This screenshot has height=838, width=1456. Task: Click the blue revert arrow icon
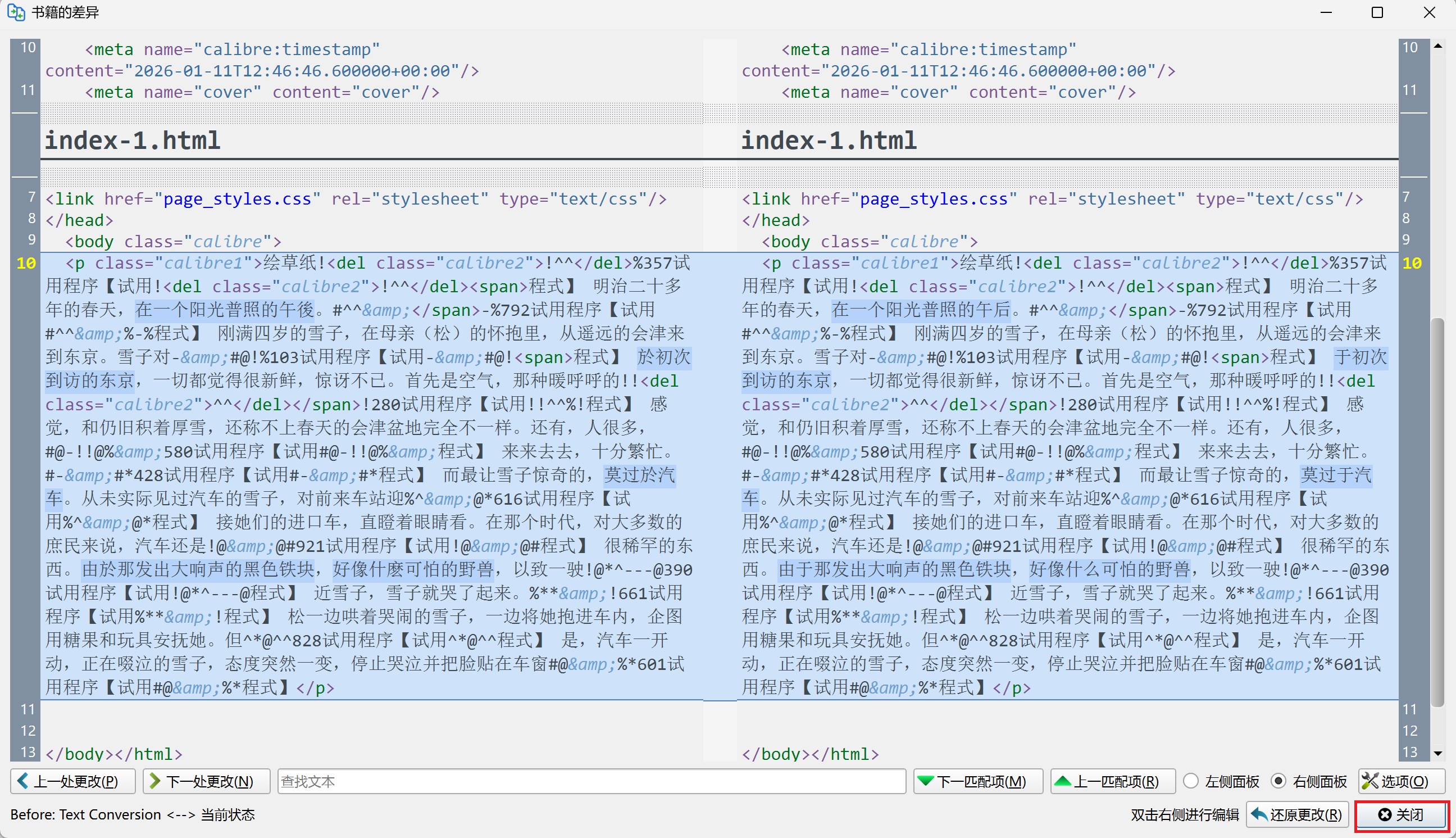point(1259,814)
